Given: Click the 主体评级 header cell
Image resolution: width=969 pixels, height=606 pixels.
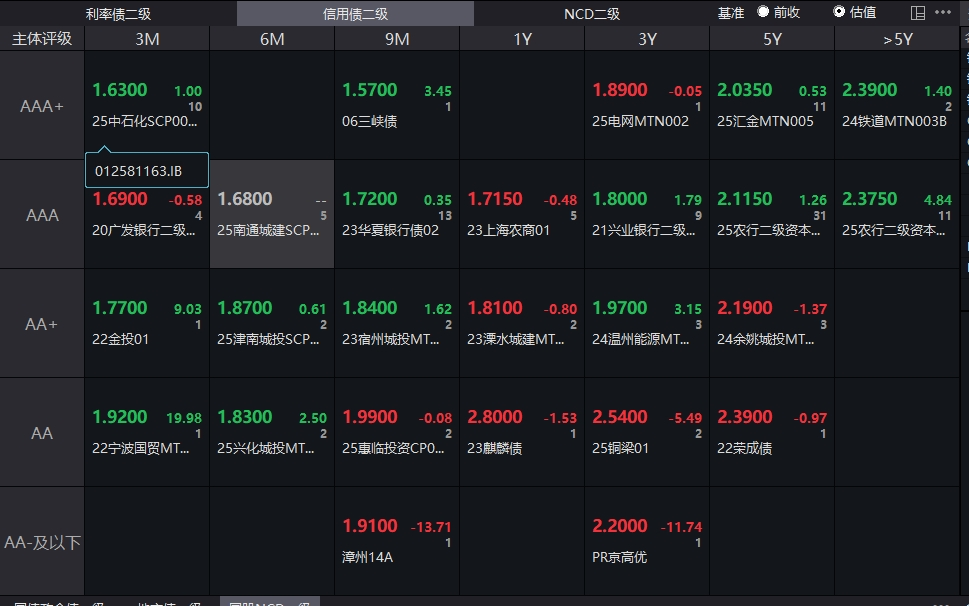Looking at the screenshot, I should 42,39.
